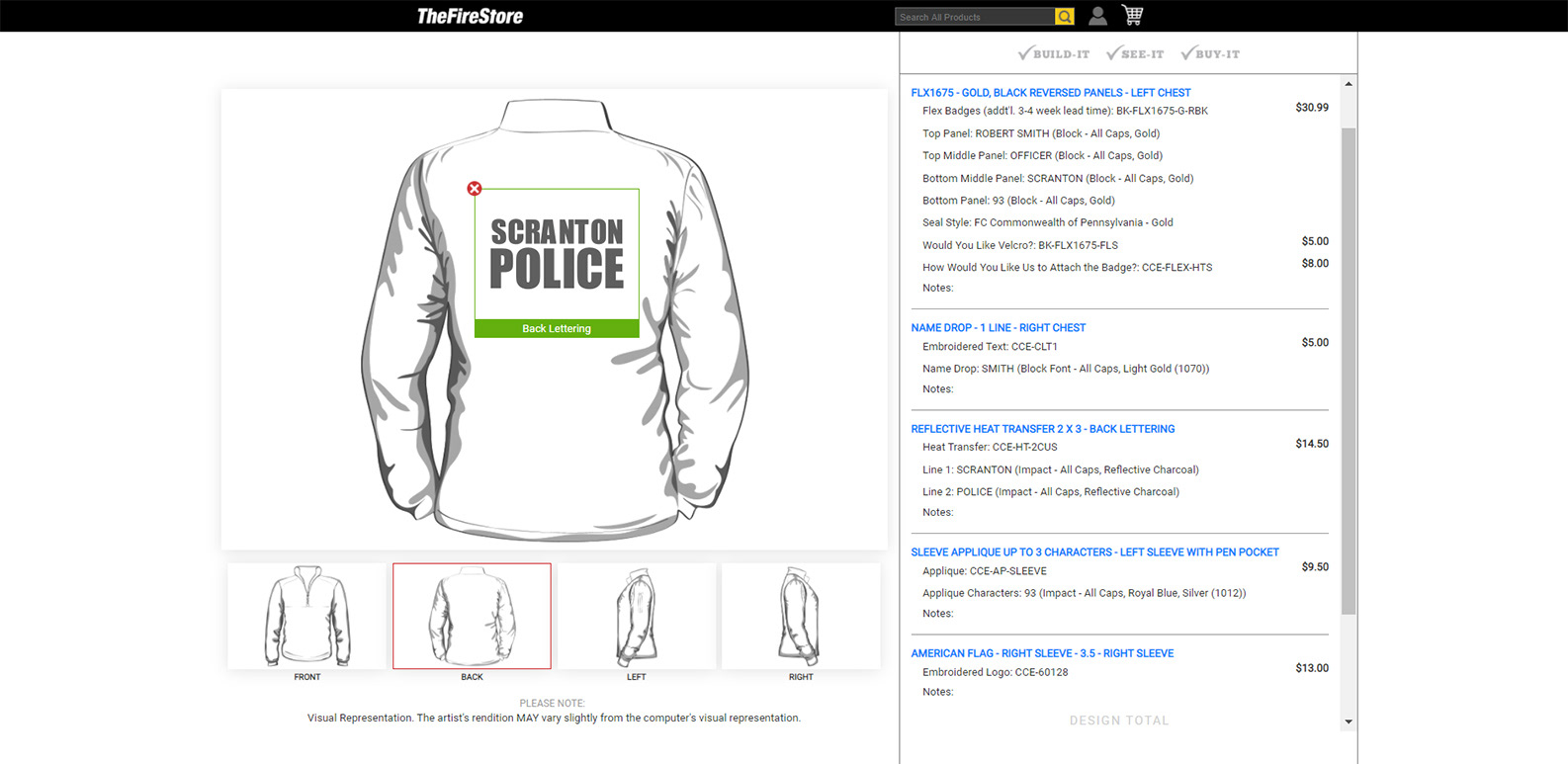
Task: Select the FRONT view thumbnail
Action: pyautogui.click(x=307, y=616)
